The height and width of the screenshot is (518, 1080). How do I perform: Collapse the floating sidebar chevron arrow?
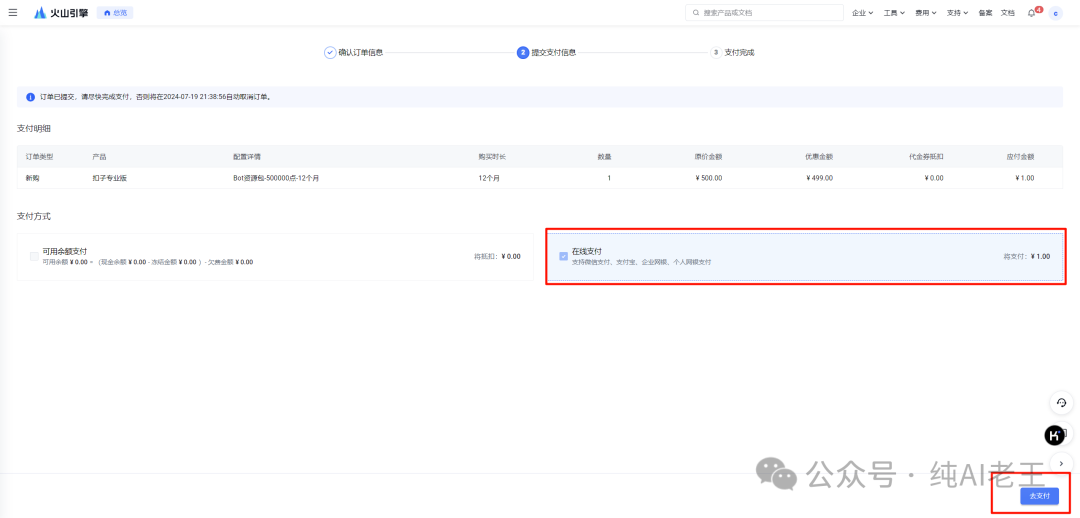[x=1061, y=462]
